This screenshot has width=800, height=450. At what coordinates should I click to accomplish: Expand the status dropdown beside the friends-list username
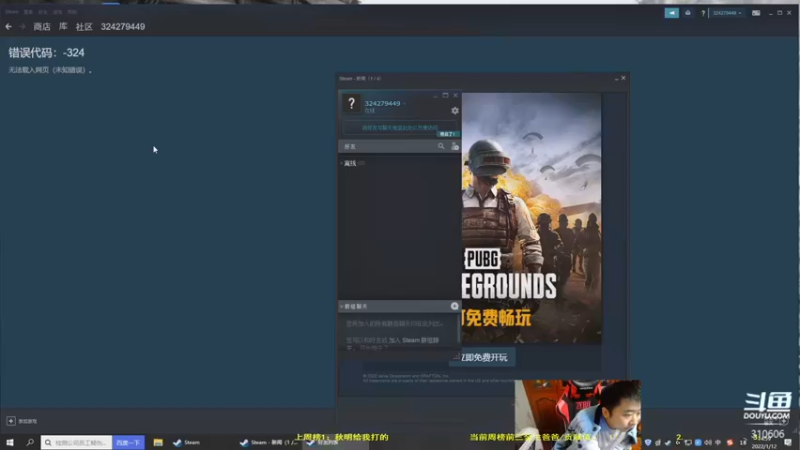coord(404,104)
